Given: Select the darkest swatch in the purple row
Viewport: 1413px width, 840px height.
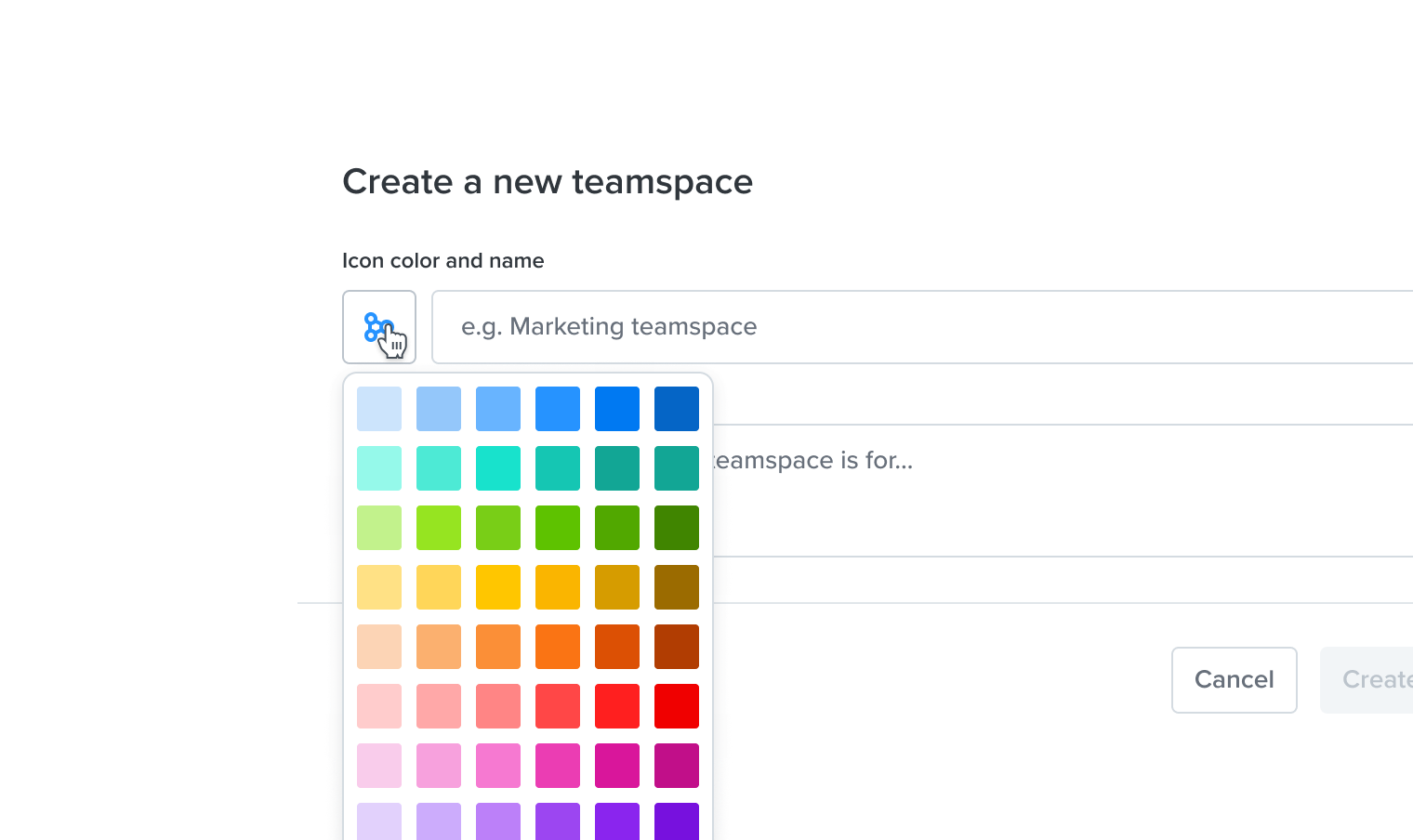Looking at the screenshot, I should point(677,821).
